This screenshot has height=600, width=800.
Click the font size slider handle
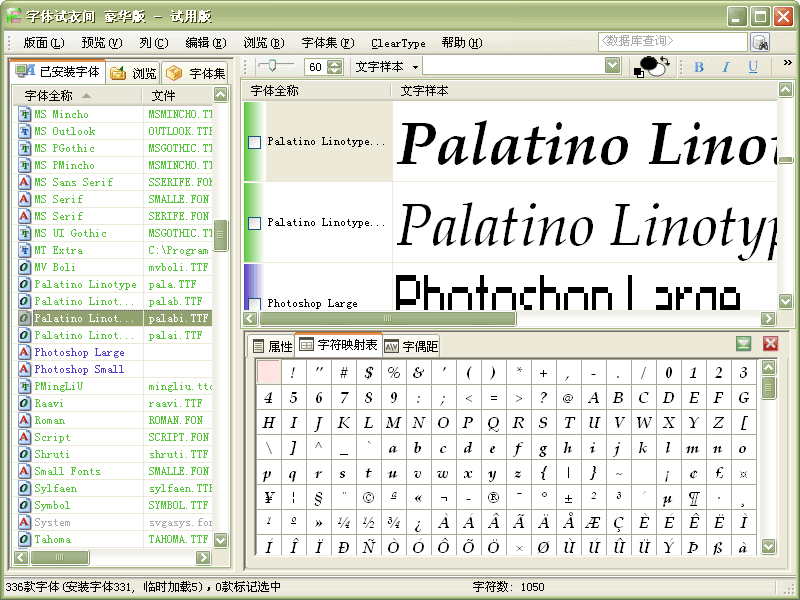point(272,65)
